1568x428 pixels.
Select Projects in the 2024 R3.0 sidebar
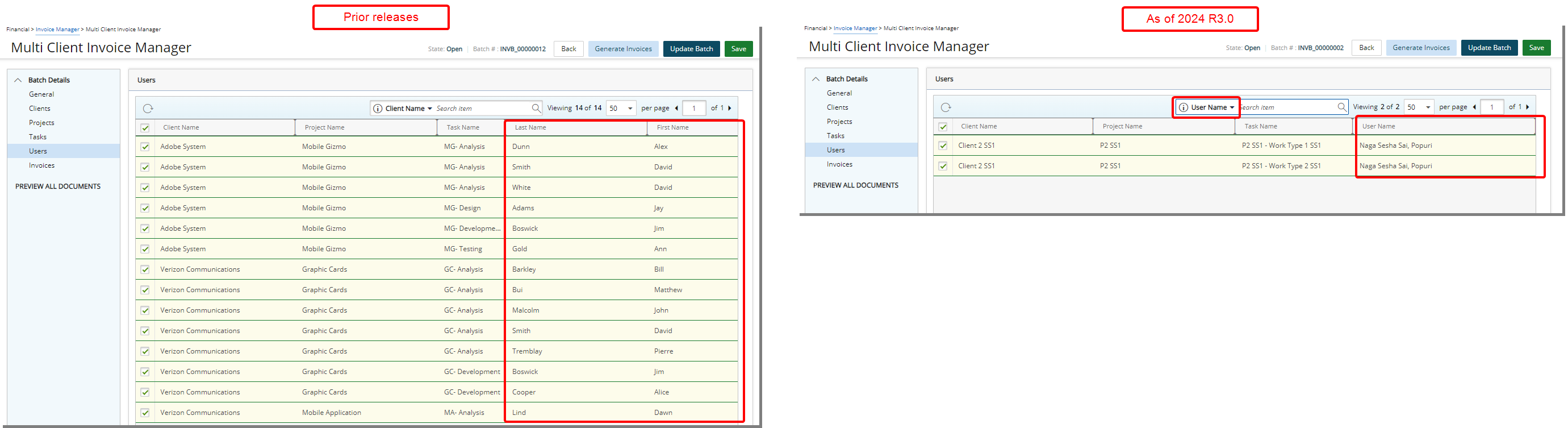(839, 122)
